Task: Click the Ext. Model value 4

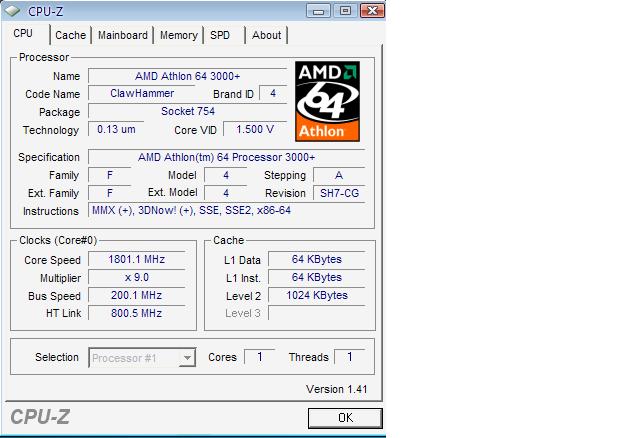Action: 226,193
